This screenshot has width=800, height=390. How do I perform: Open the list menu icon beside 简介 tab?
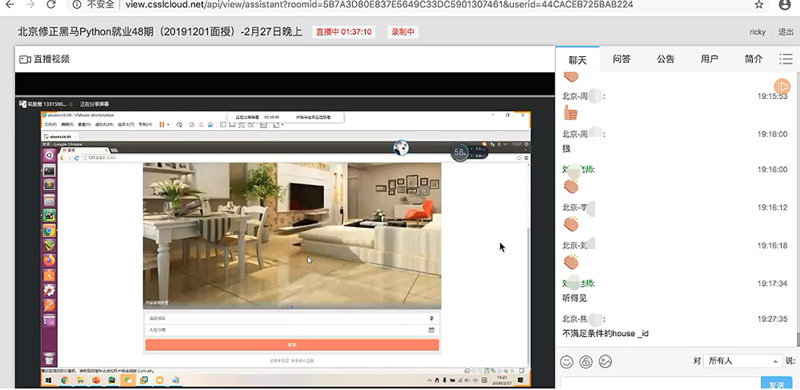coord(786,59)
